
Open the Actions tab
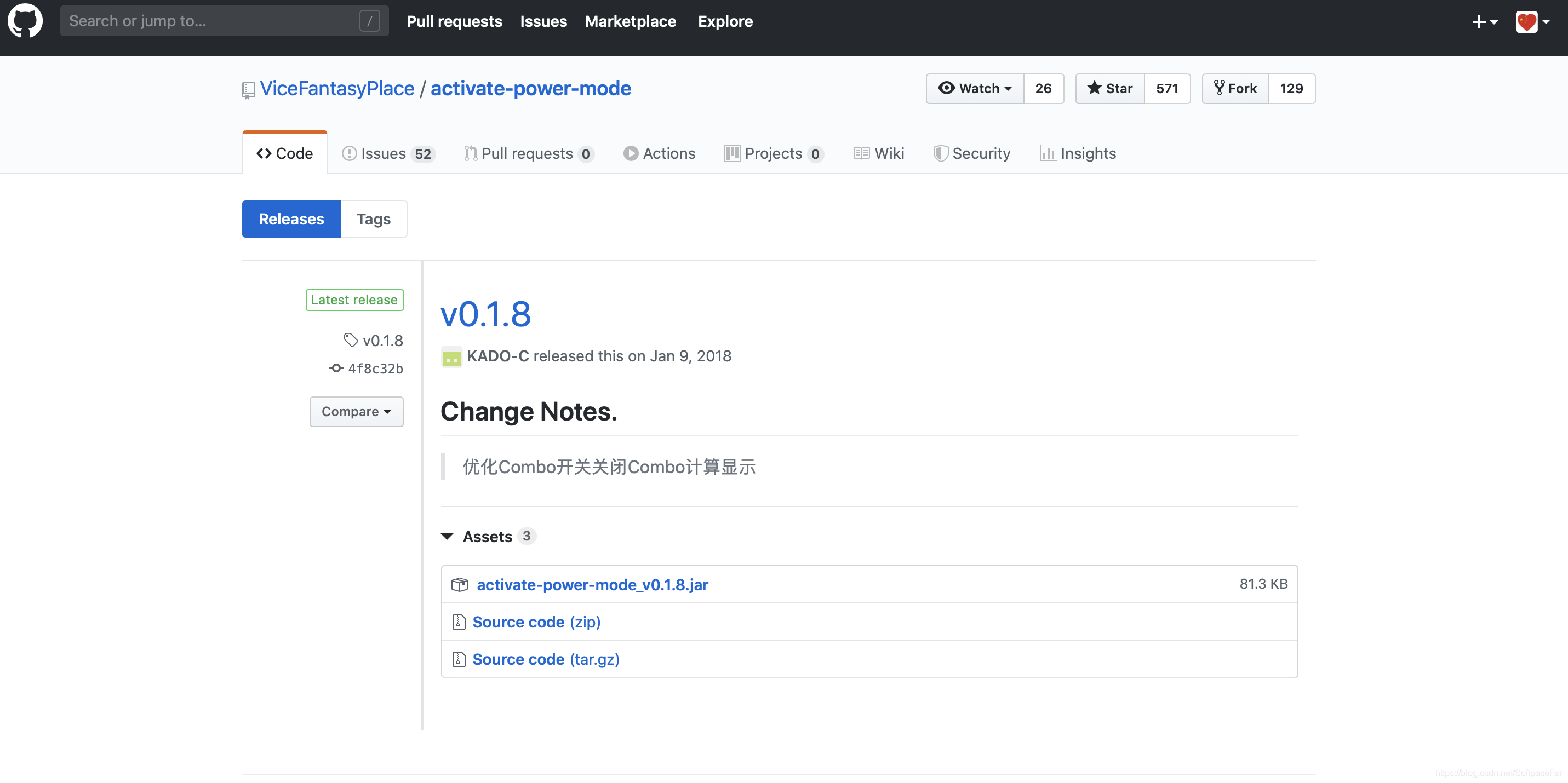(659, 153)
